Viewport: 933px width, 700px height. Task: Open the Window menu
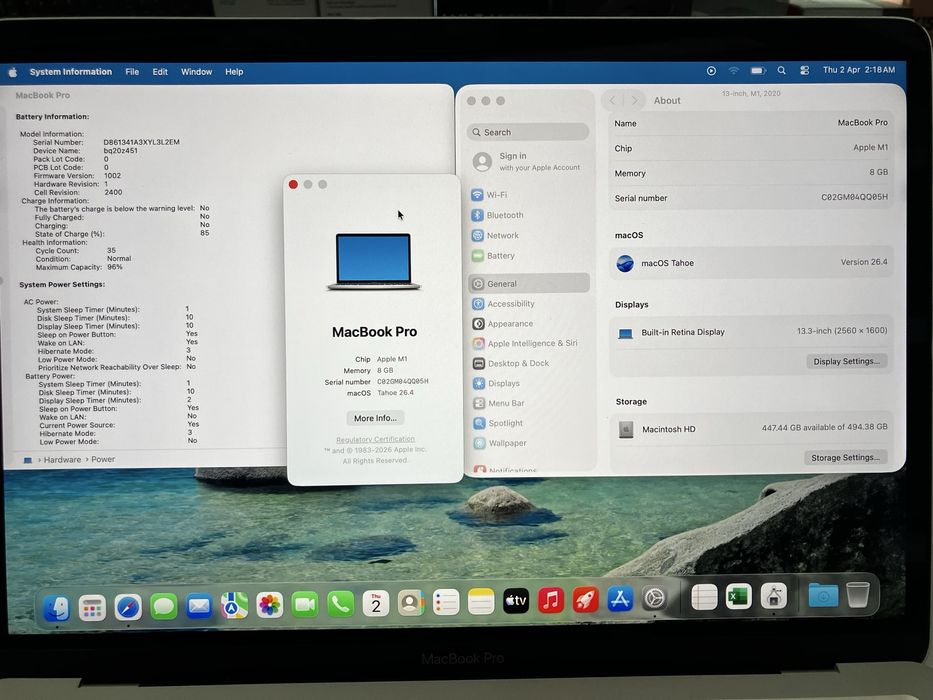(x=196, y=71)
